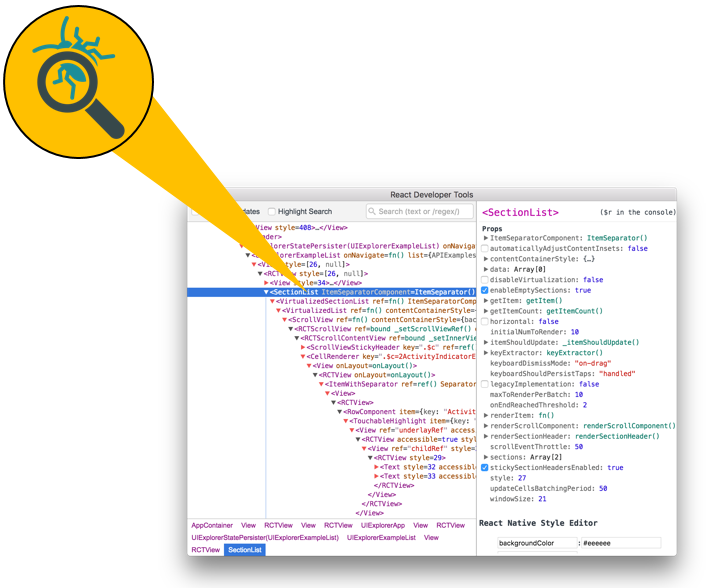Edit windowSize value 21
The image size is (709, 588).
(542, 499)
